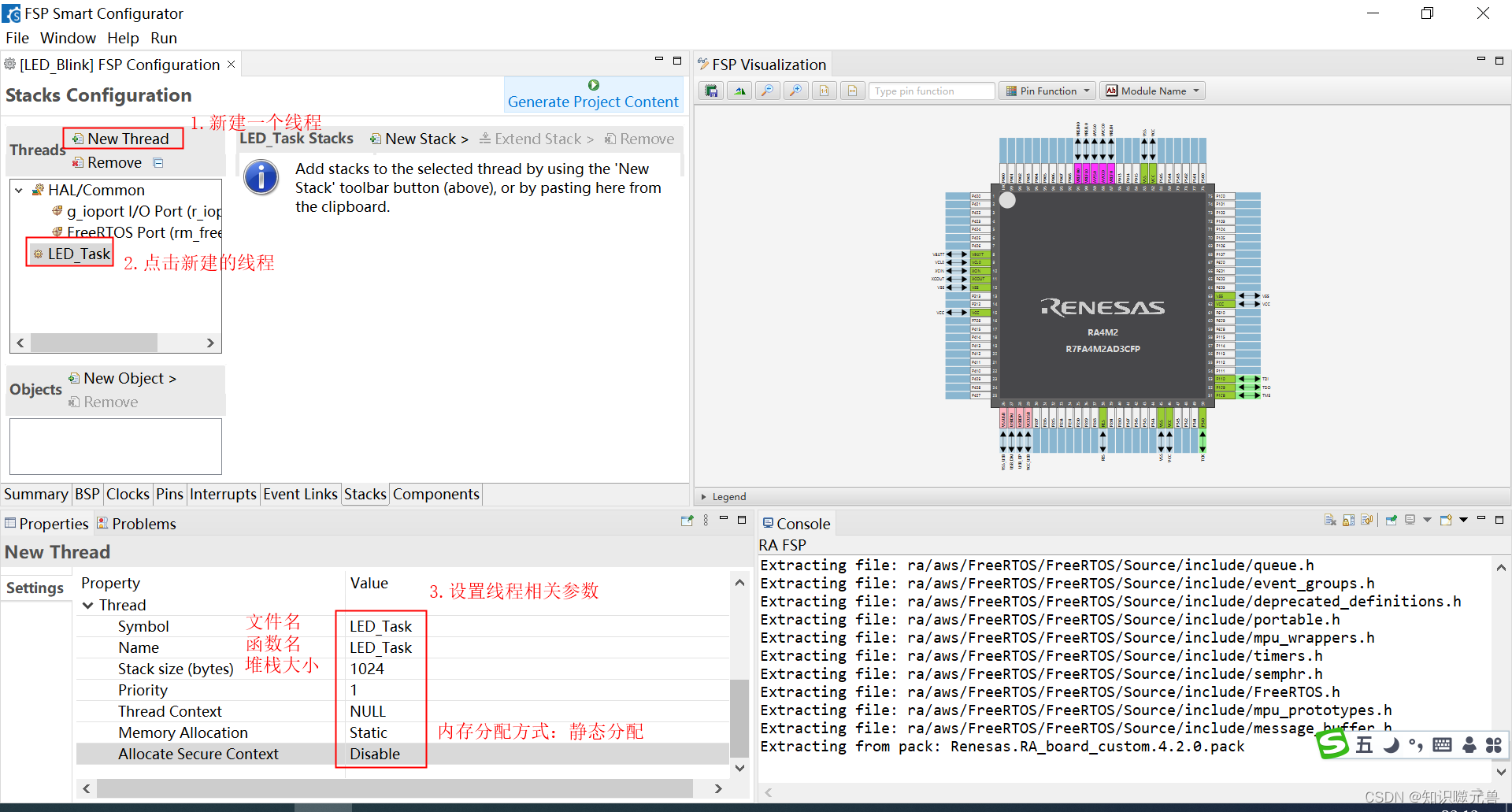Expand the Legend section
The image size is (1512, 812).
(704, 497)
